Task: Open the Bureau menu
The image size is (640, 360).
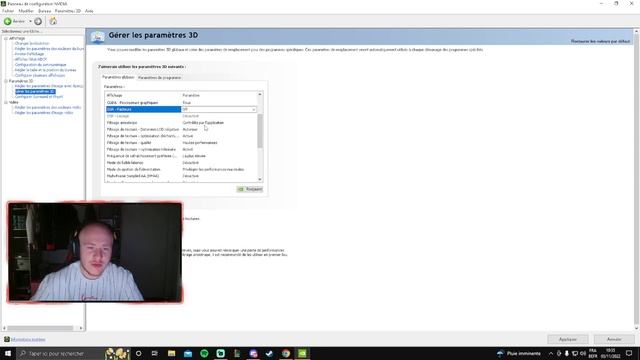Action: pyautogui.click(x=44, y=11)
